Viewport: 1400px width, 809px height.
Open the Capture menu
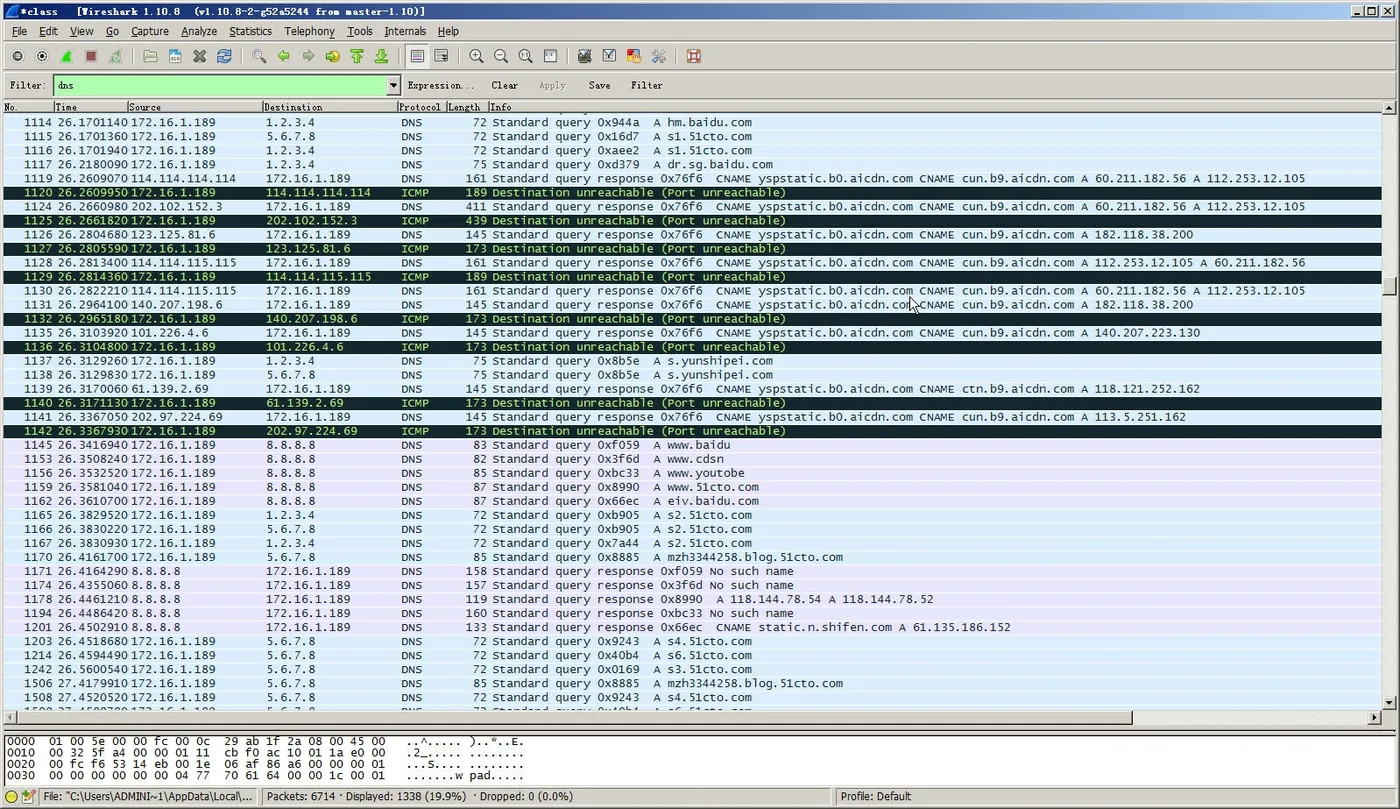tap(150, 31)
